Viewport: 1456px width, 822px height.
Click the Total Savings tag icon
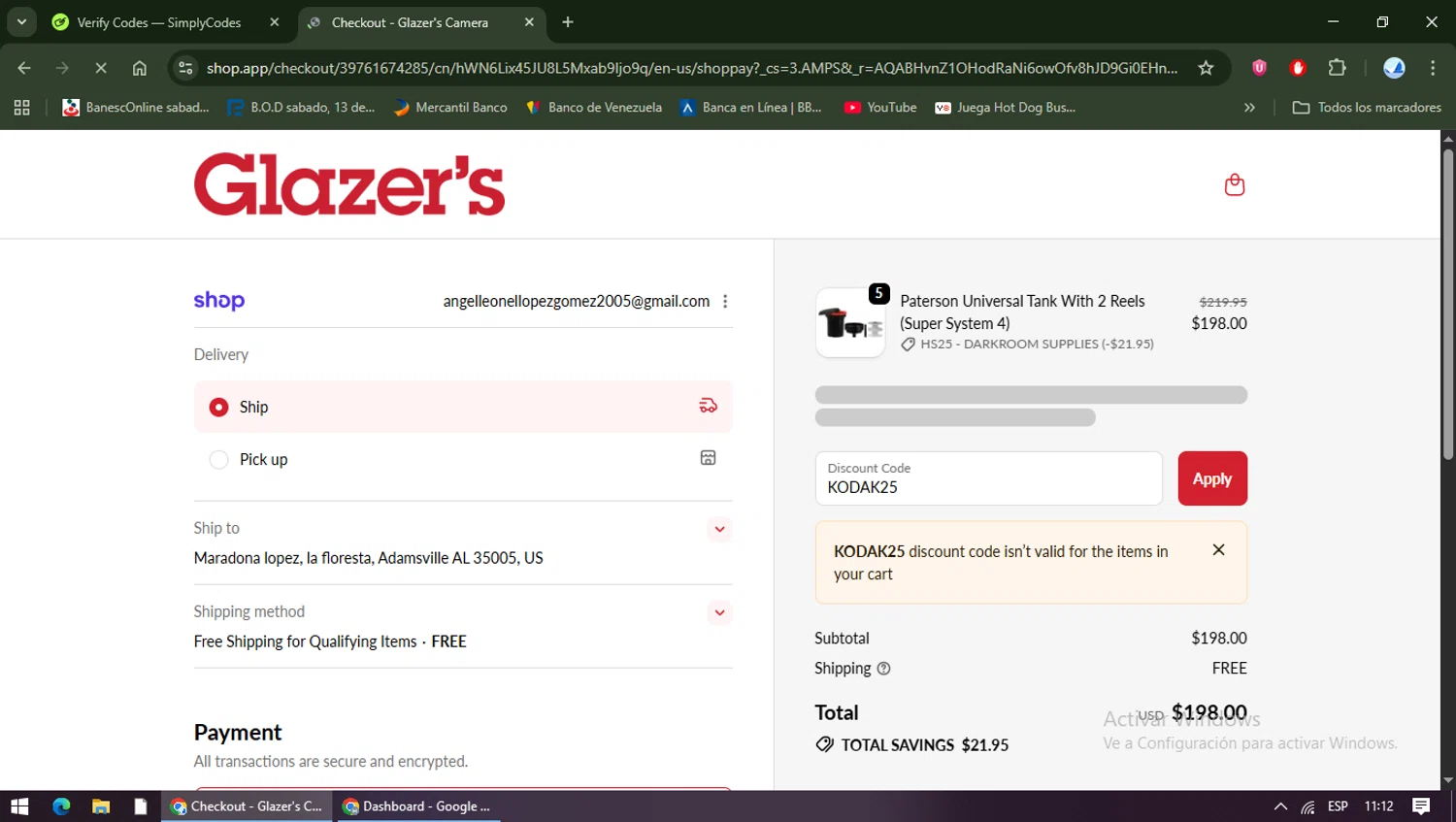point(824,745)
